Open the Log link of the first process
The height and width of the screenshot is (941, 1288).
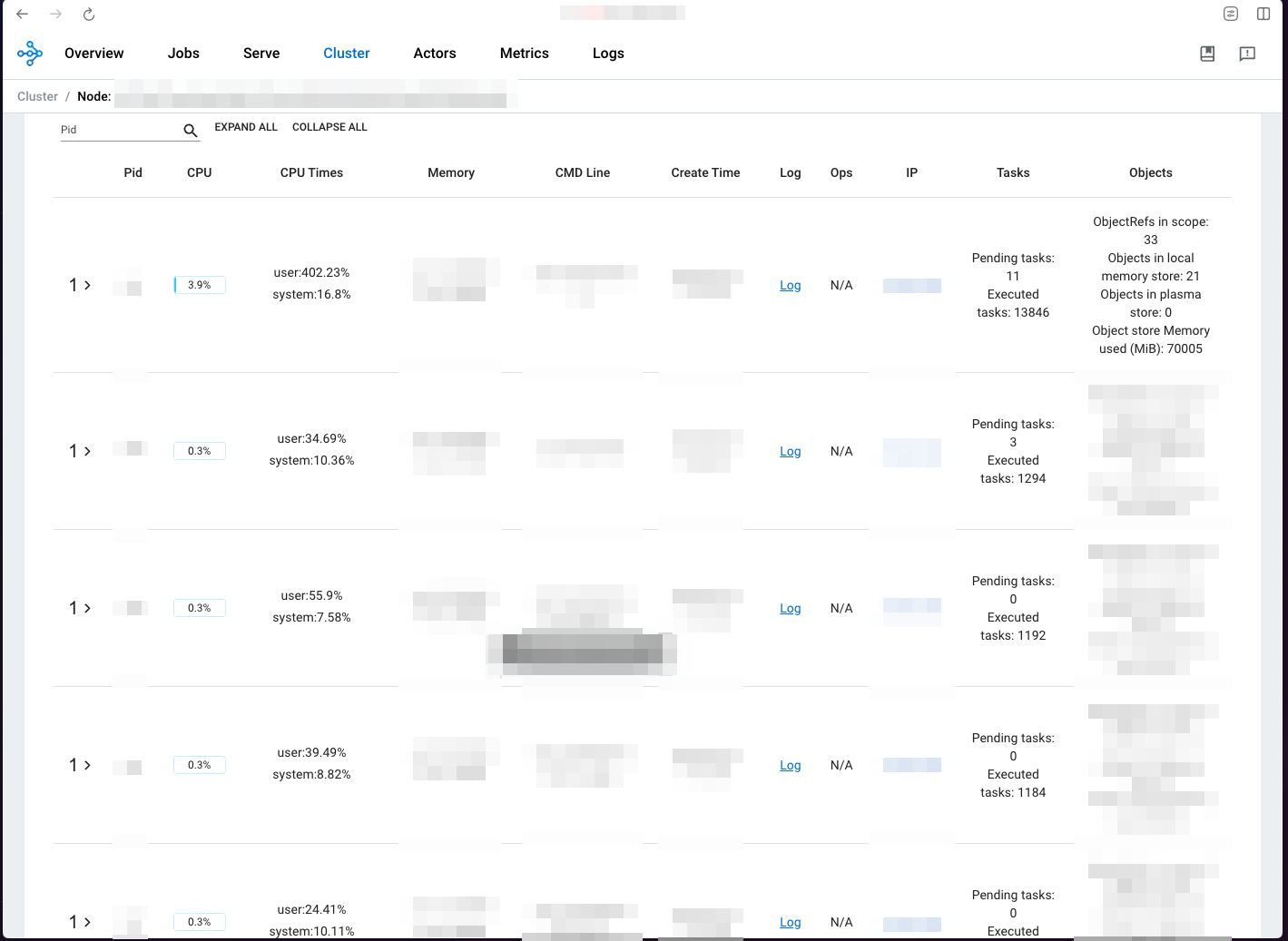(790, 285)
